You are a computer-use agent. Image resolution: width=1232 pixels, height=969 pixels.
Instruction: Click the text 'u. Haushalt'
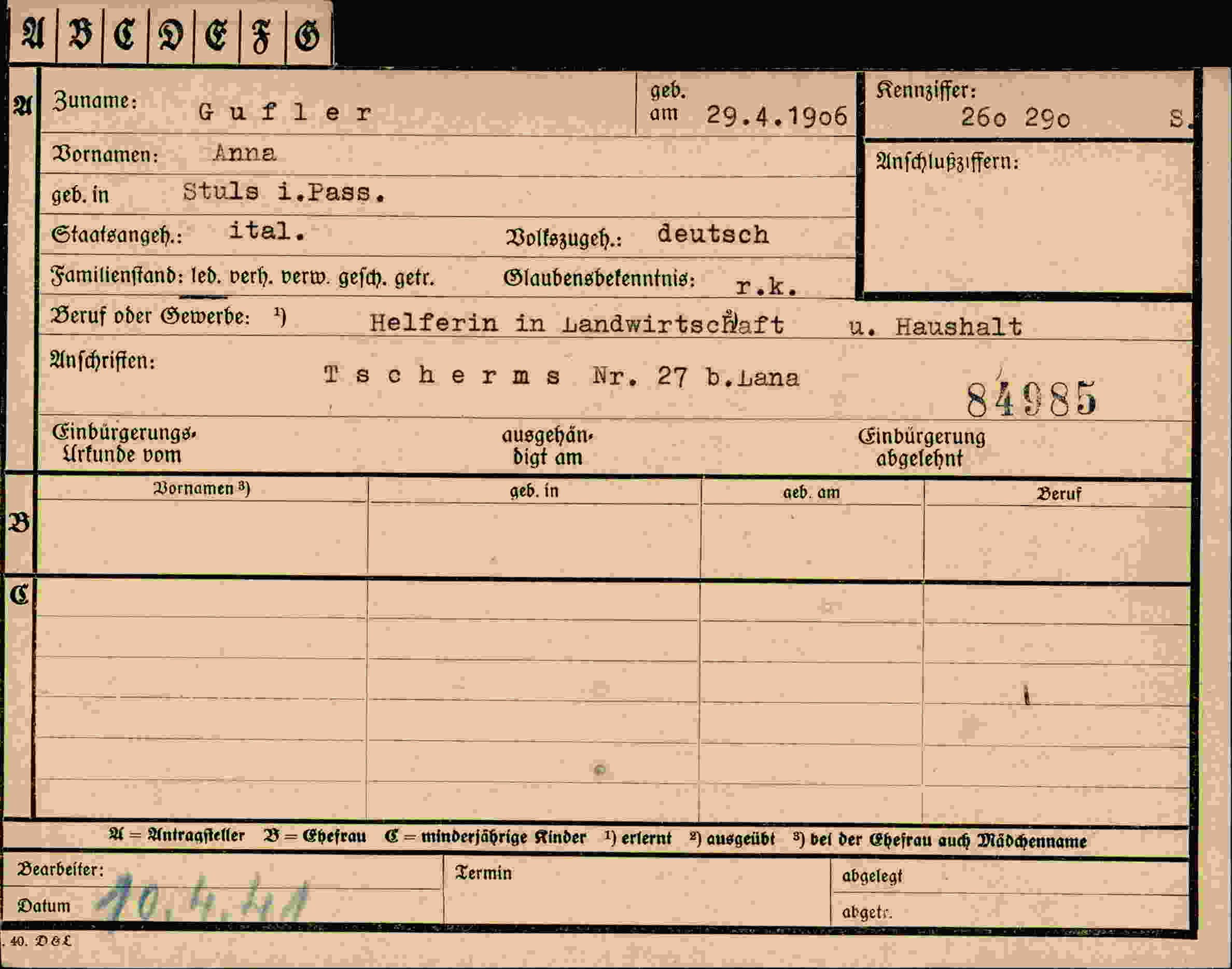[x=935, y=326]
